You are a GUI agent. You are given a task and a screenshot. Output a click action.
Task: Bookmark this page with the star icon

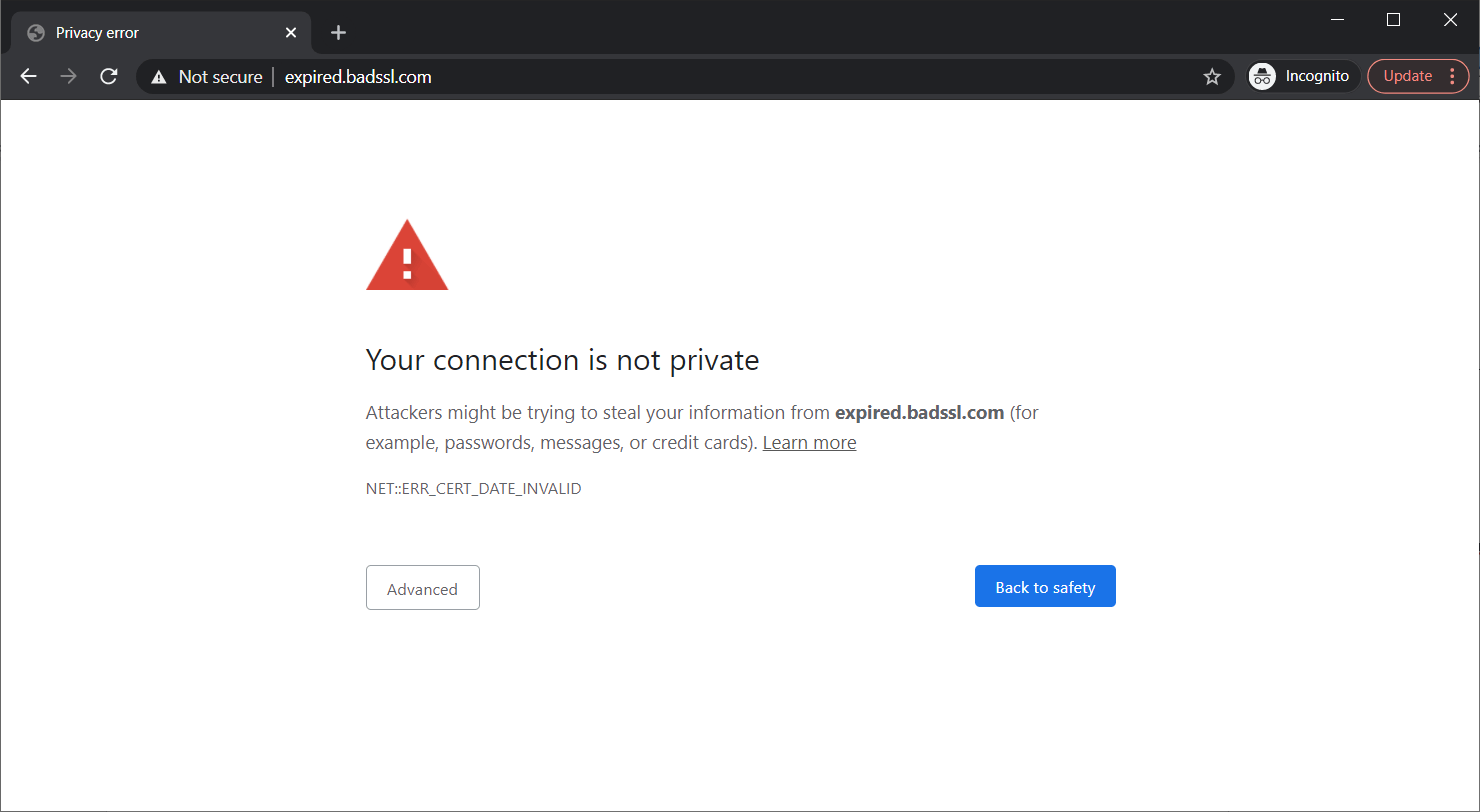pyautogui.click(x=1212, y=76)
